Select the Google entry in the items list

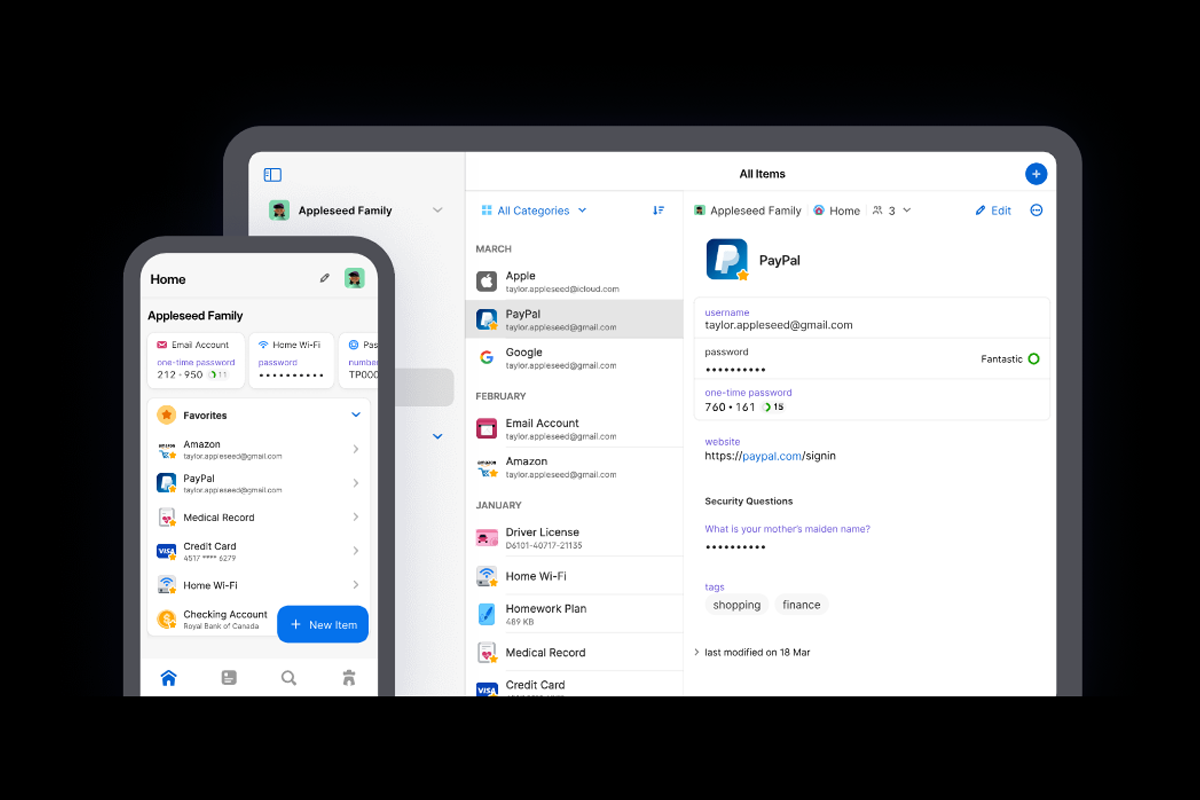(x=574, y=358)
